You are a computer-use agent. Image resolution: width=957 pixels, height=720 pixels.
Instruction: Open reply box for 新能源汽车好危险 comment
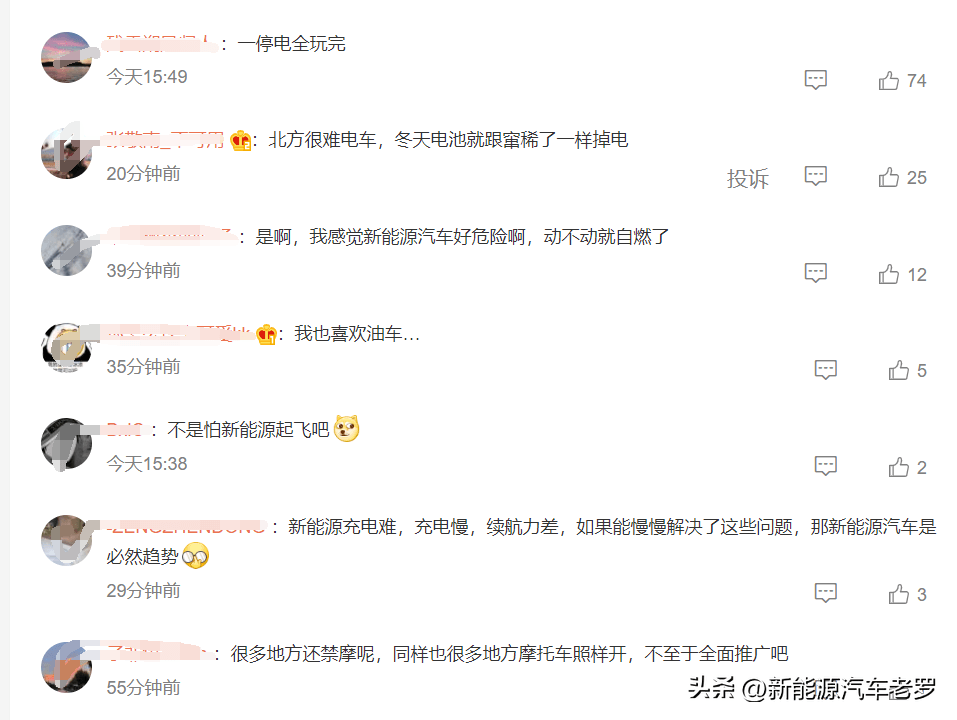point(815,273)
